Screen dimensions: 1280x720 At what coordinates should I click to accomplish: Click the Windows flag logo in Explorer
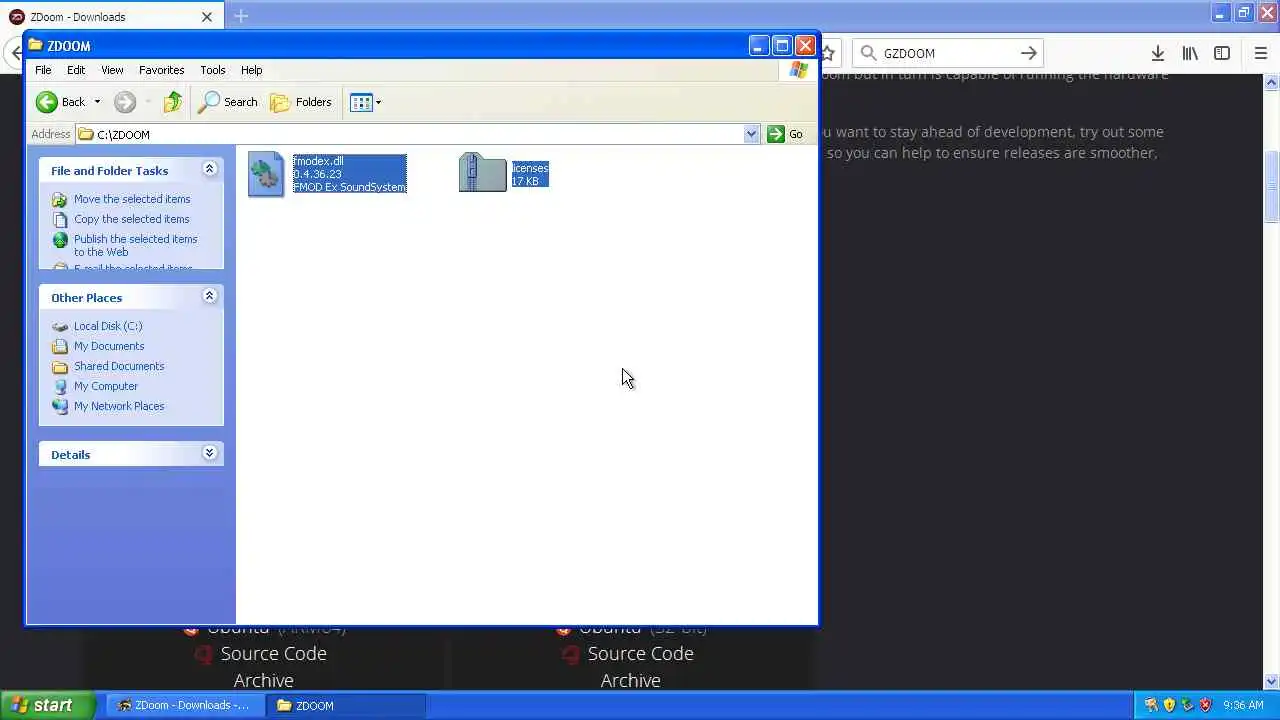[x=798, y=70]
